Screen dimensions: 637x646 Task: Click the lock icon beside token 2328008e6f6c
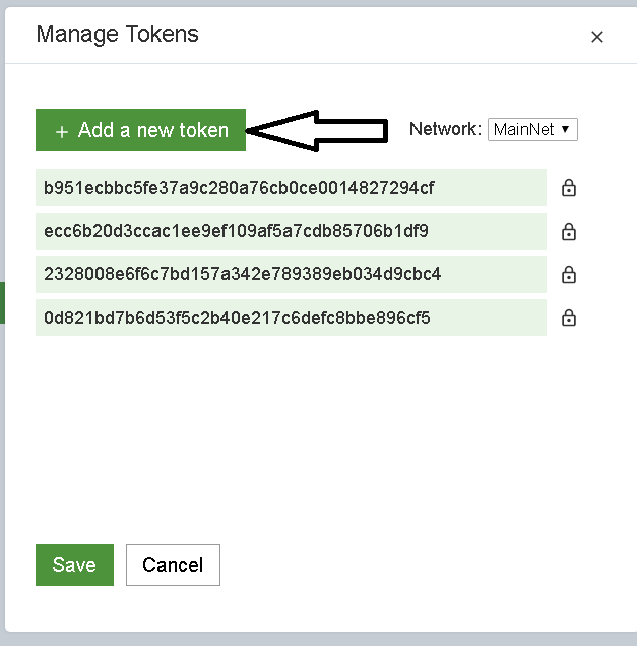[569, 275]
